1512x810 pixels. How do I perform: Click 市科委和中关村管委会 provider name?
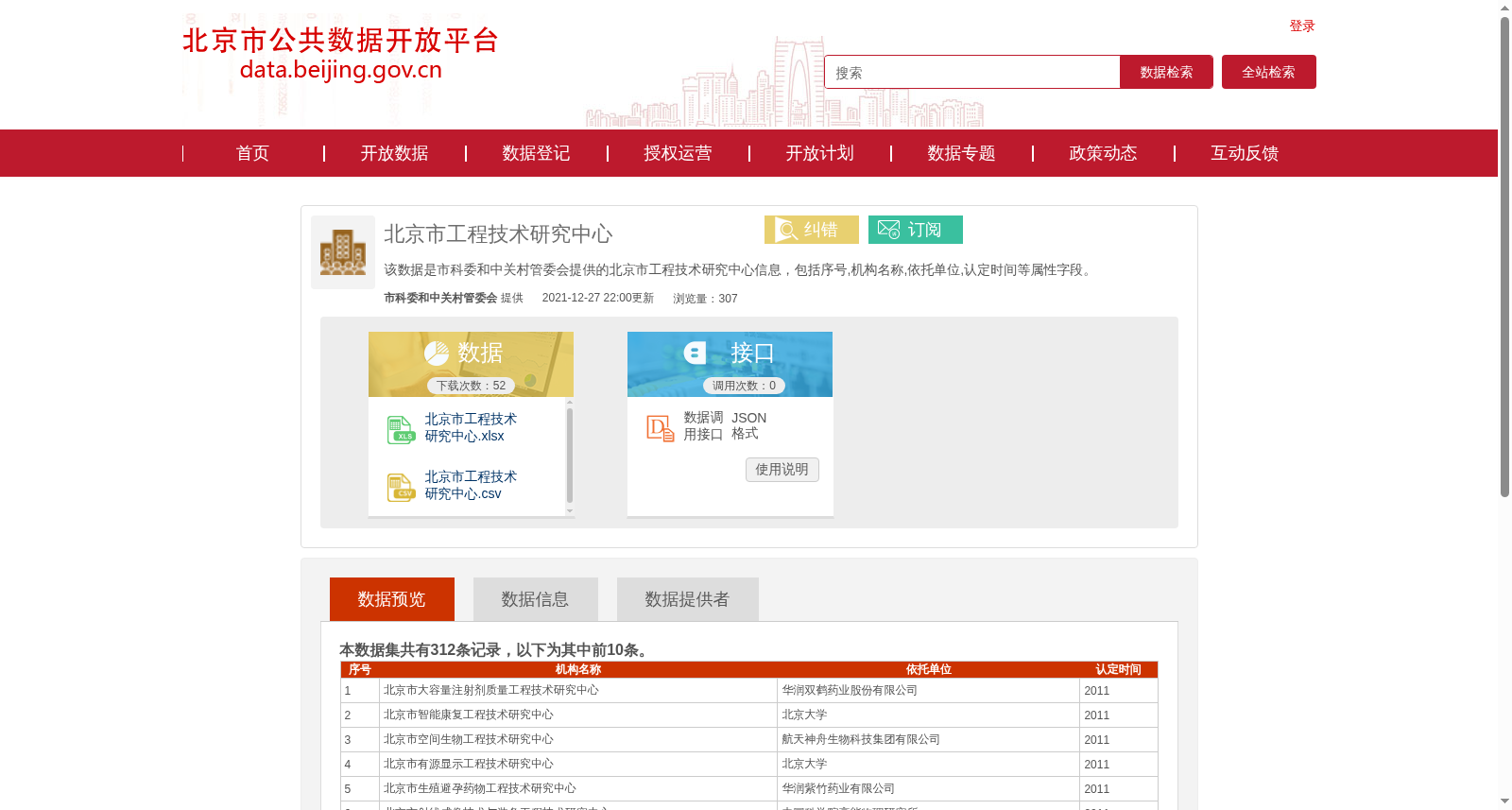coord(440,298)
